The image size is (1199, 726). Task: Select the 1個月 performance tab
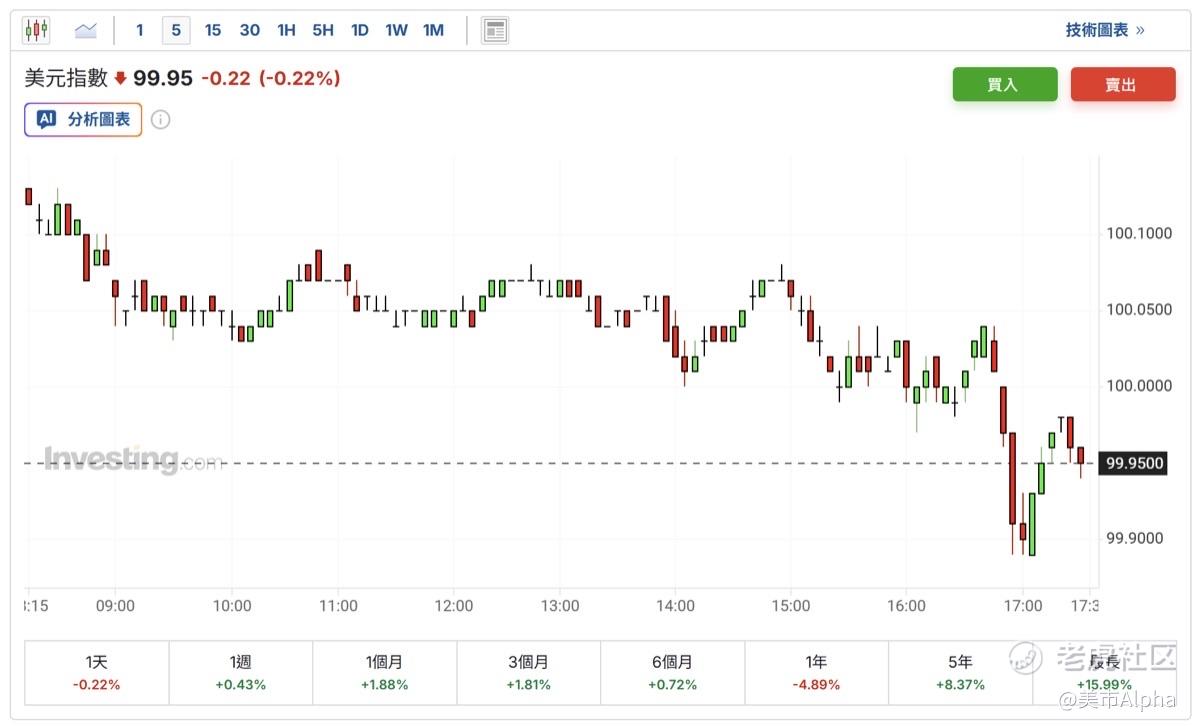point(384,672)
